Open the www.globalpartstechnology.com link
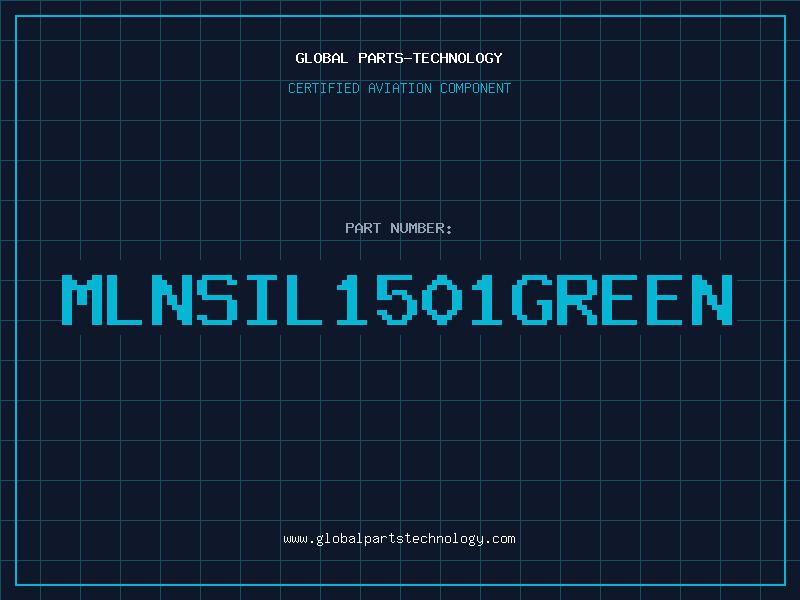The height and width of the screenshot is (600, 800). (399, 539)
